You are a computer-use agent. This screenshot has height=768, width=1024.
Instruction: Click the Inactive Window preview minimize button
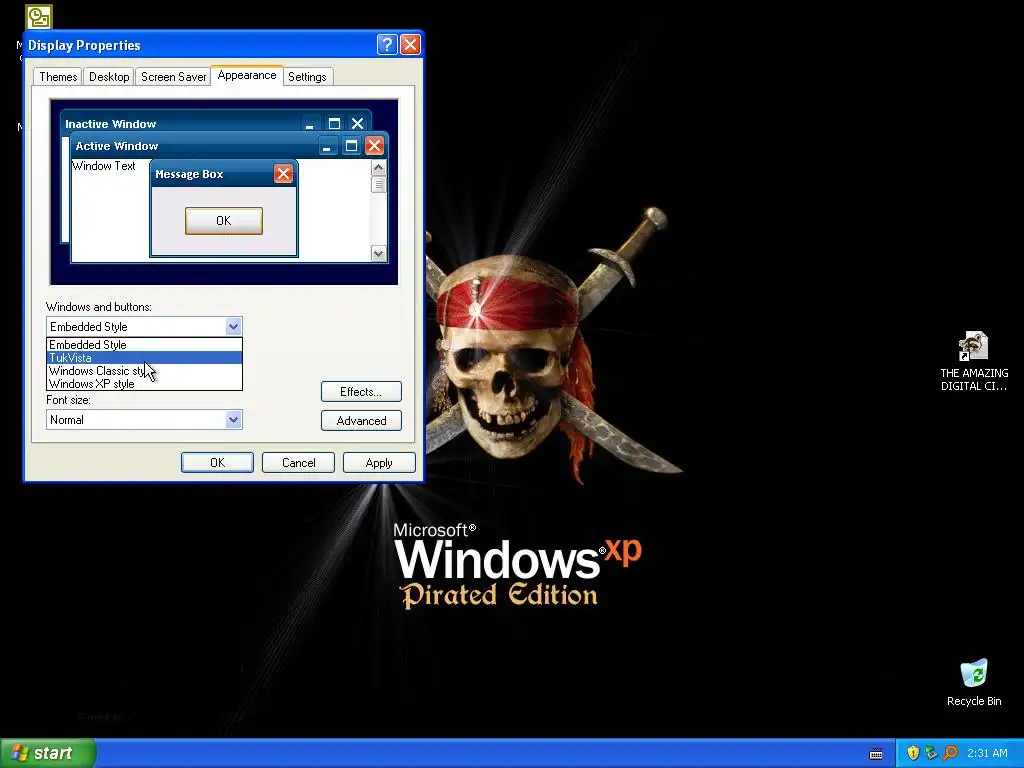click(310, 124)
